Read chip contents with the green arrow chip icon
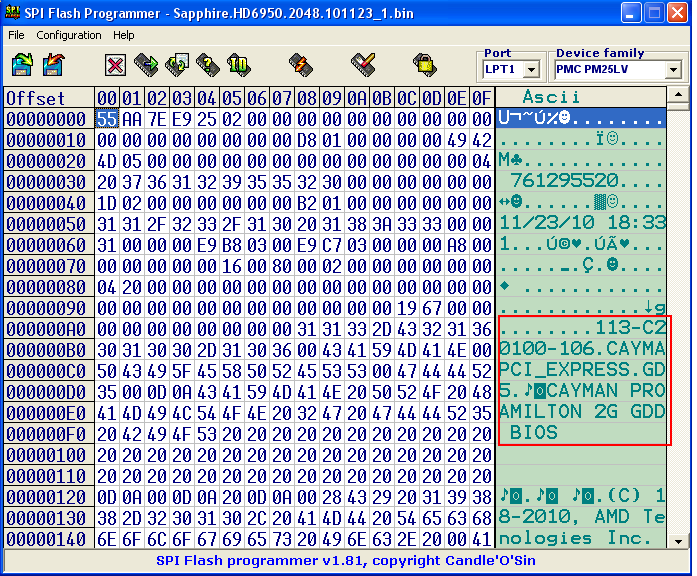The width and height of the screenshot is (697, 576). pos(146,65)
